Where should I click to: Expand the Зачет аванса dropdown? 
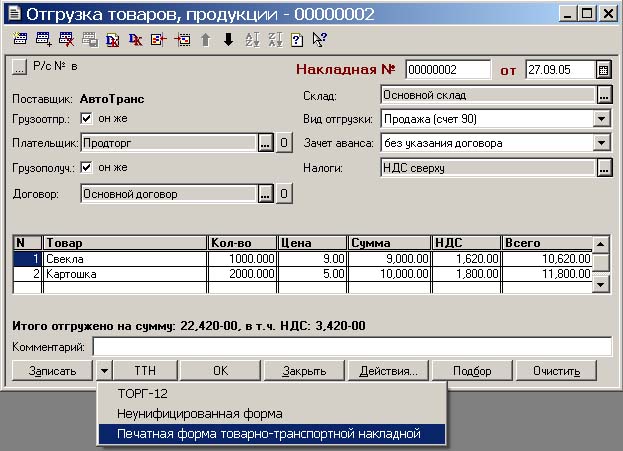click(602, 143)
